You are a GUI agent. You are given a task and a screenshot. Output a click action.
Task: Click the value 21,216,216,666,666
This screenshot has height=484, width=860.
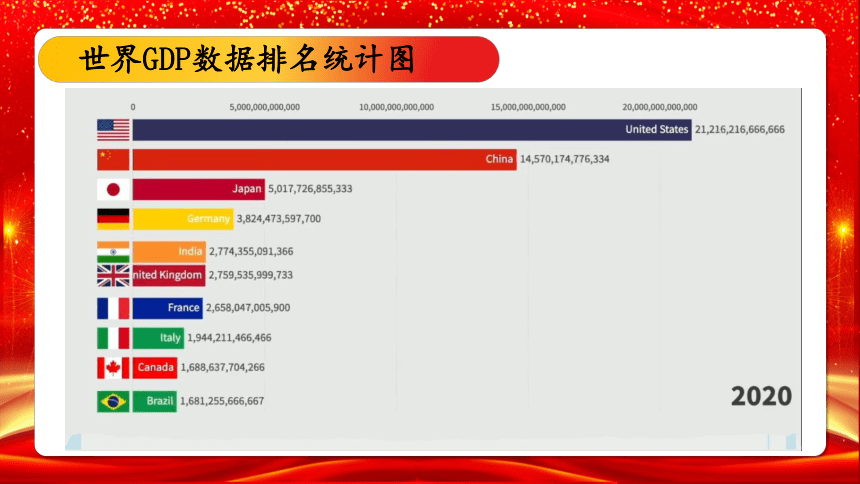coord(740,130)
